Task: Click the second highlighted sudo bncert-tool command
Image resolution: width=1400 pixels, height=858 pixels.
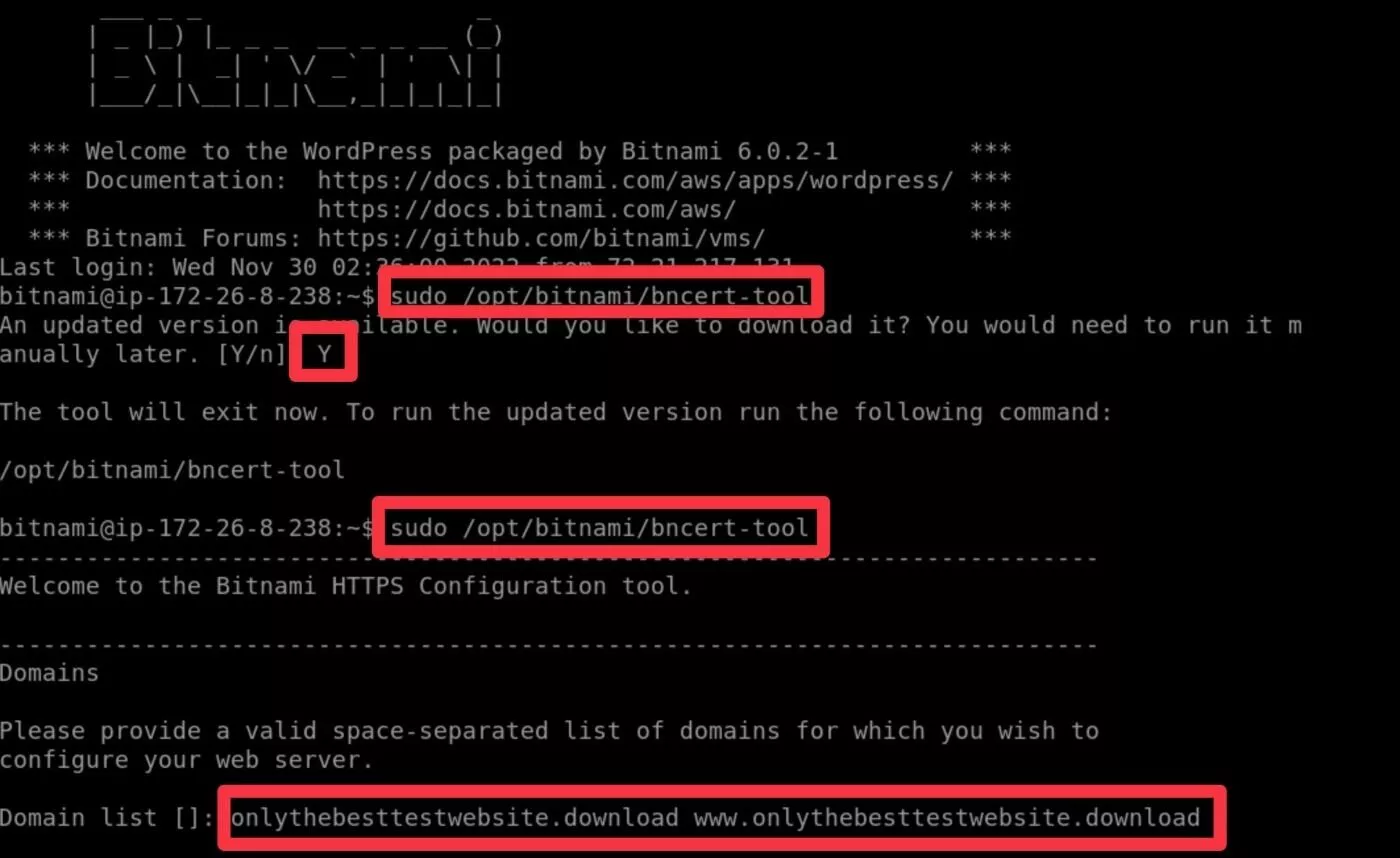Action: coord(599,527)
